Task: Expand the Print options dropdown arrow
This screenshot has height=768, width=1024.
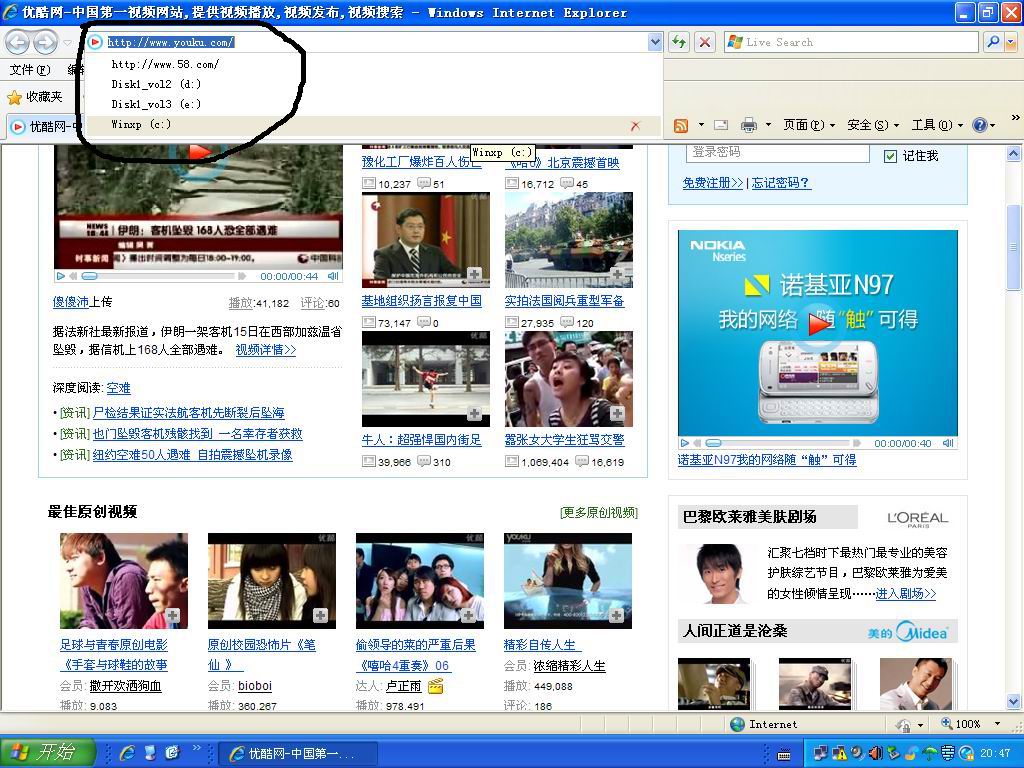Action: click(x=768, y=125)
